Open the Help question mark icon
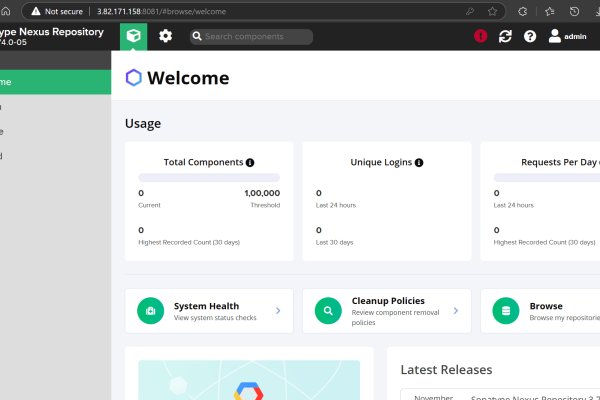600x400 pixels. point(530,36)
